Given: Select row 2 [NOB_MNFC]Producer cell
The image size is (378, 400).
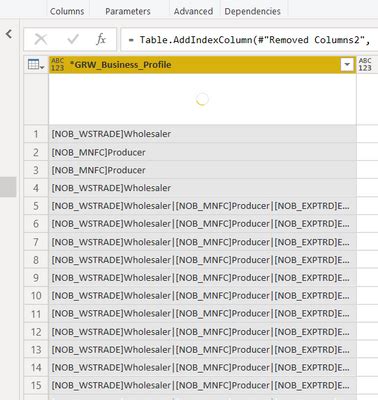Looking at the screenshot, I should [202, 152].
